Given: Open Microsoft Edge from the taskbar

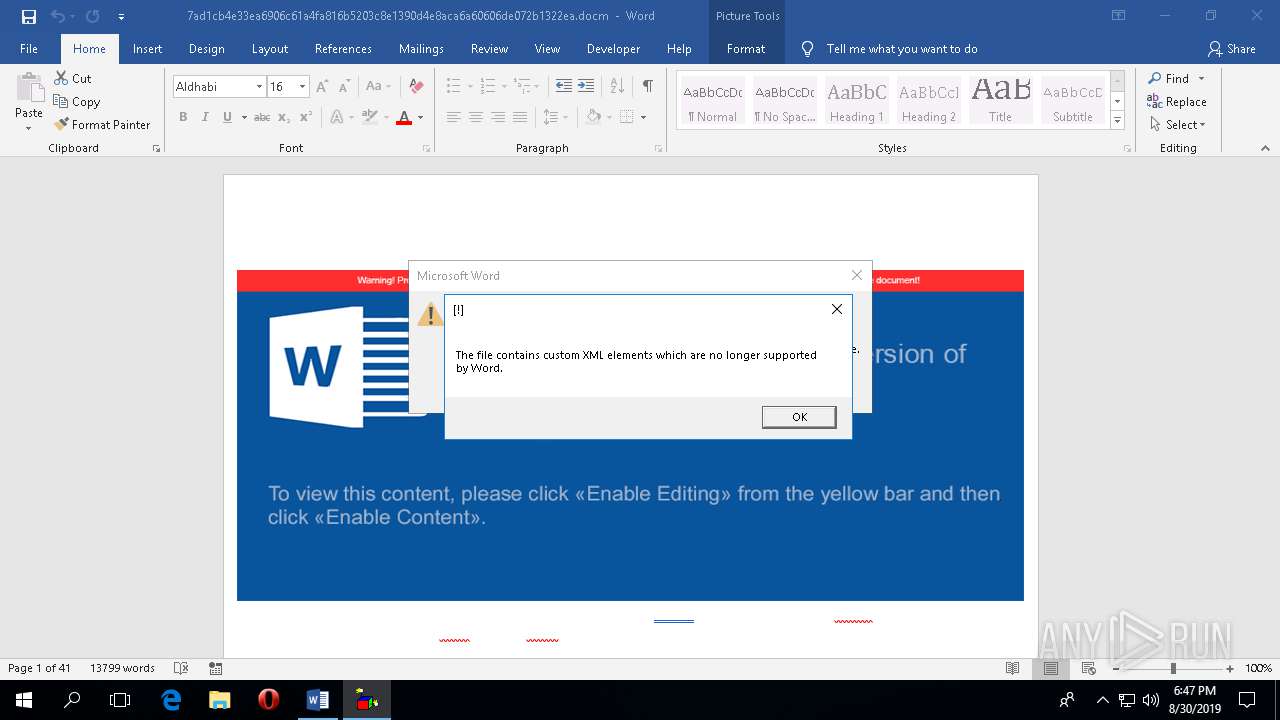Looking at the screenshot, I should 172,700.
